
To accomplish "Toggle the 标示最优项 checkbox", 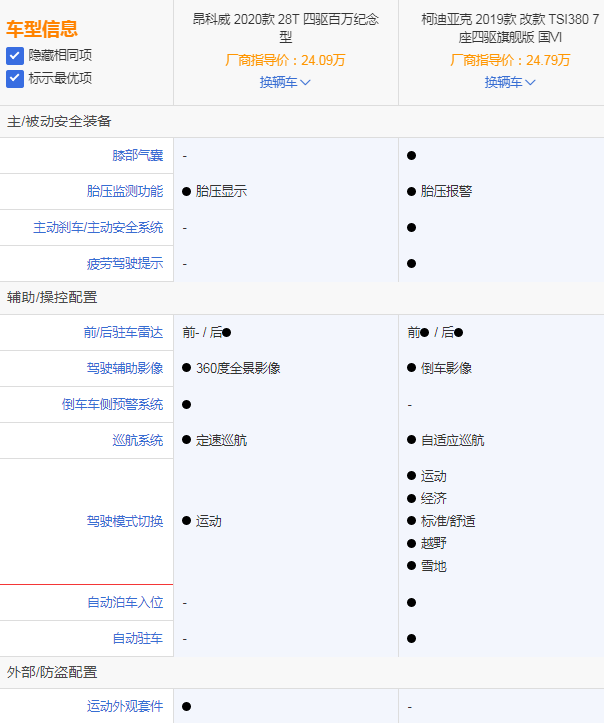I will coord(15,78).
